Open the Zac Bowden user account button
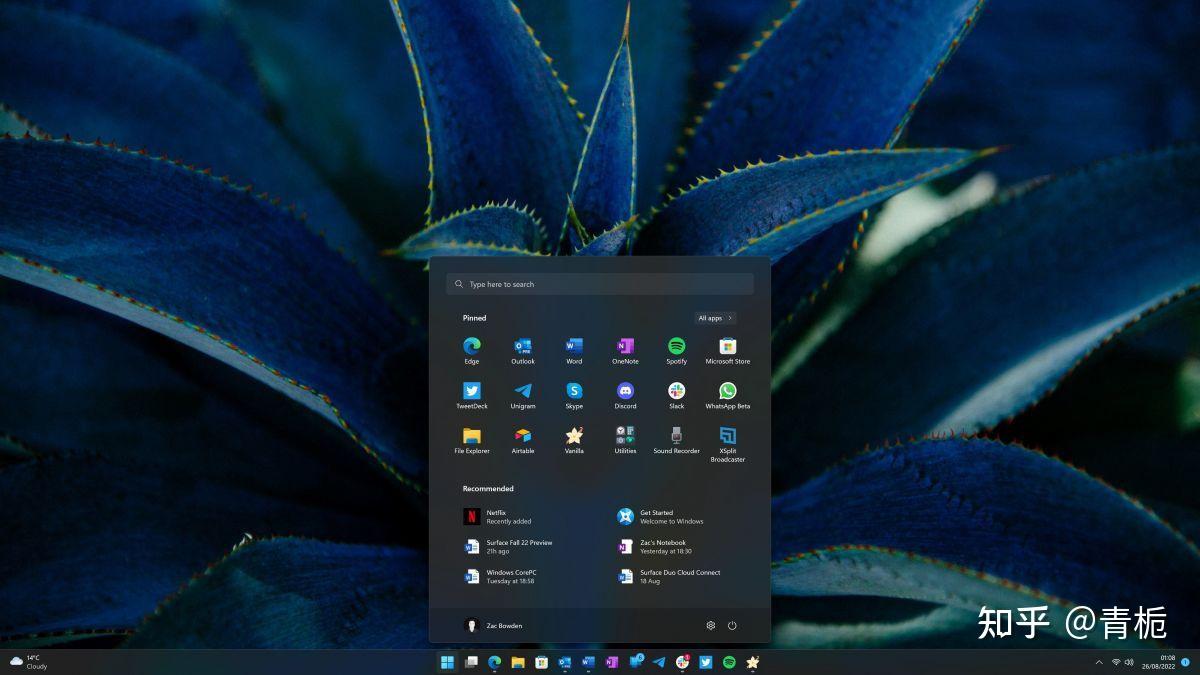The height and width of the screenshot is (675, 1200). (x=494, y=626)
